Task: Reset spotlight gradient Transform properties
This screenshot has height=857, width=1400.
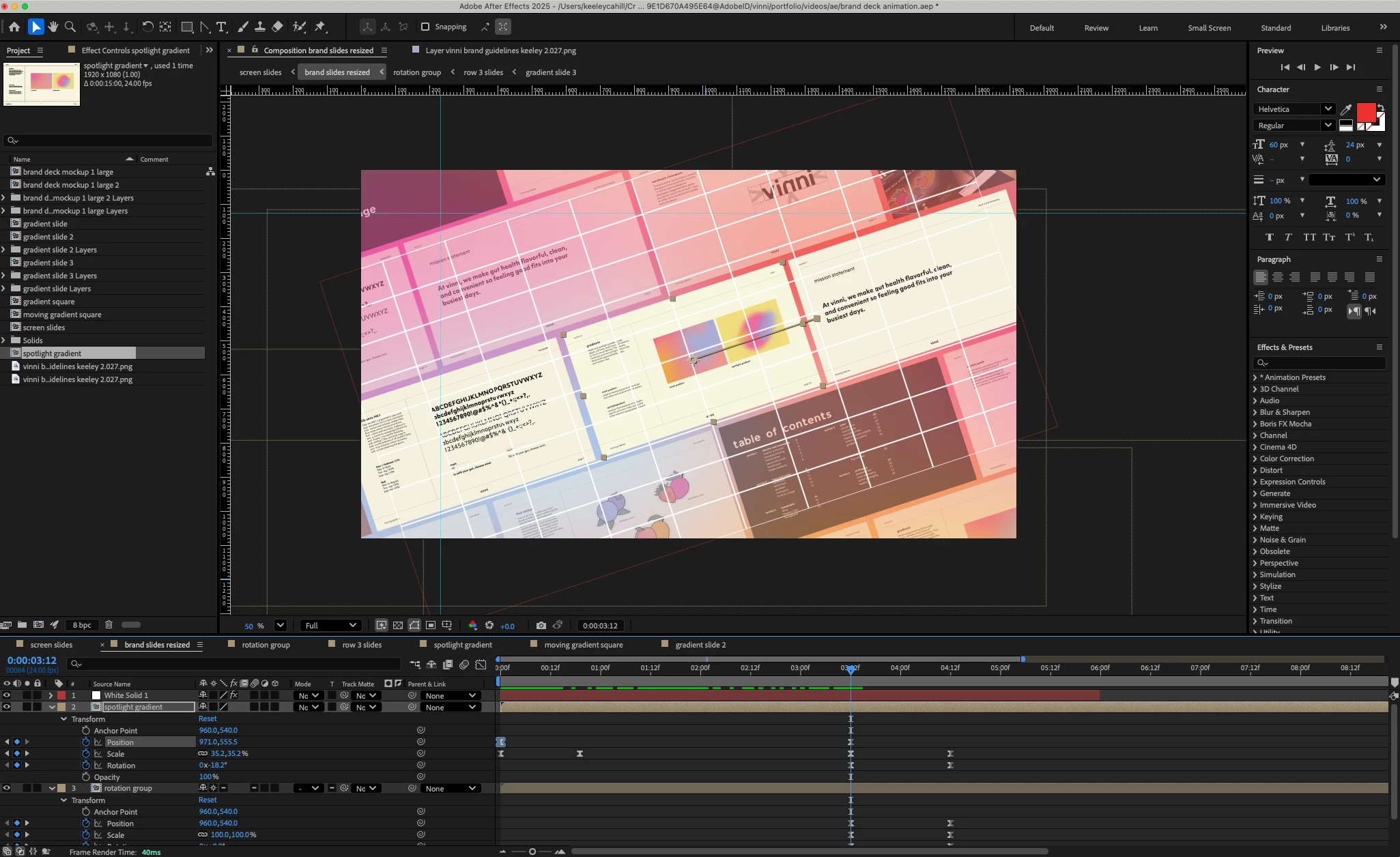Action: click(208, 718)
